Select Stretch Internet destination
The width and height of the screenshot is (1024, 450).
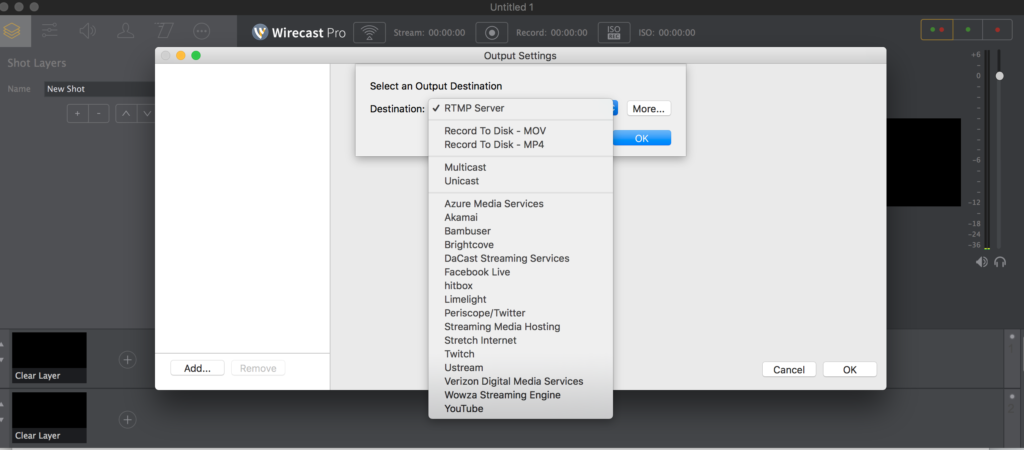(520, 340)
